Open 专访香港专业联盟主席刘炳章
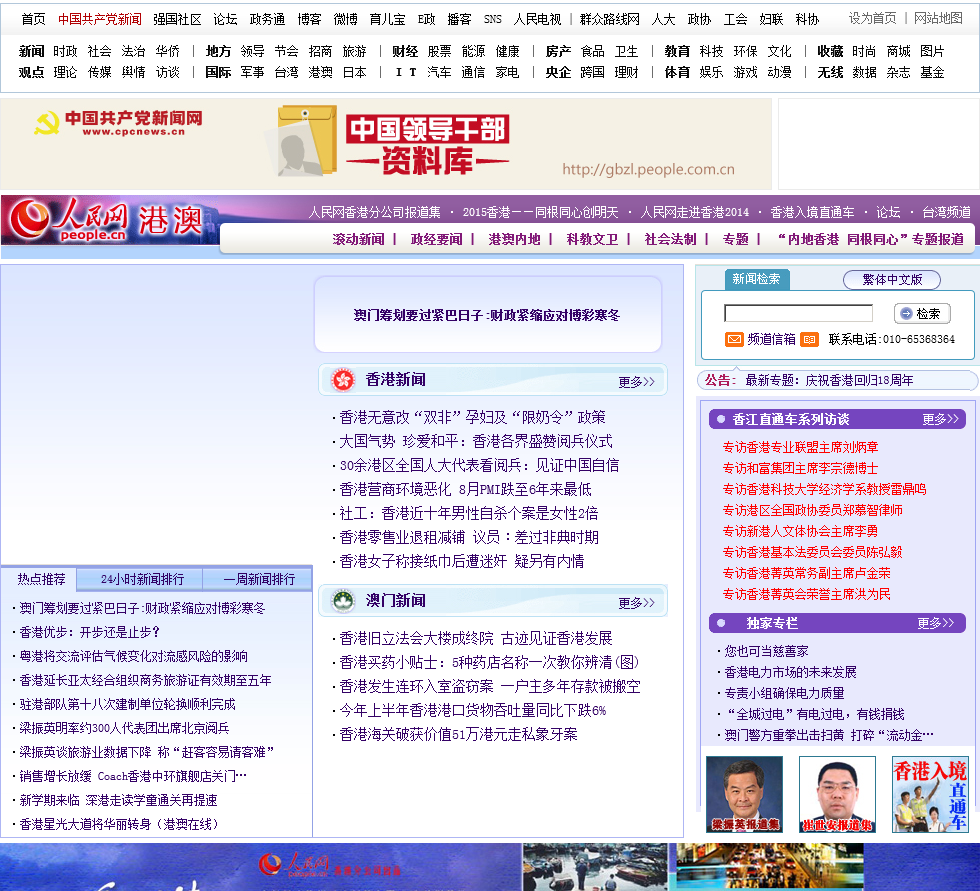 800,447
